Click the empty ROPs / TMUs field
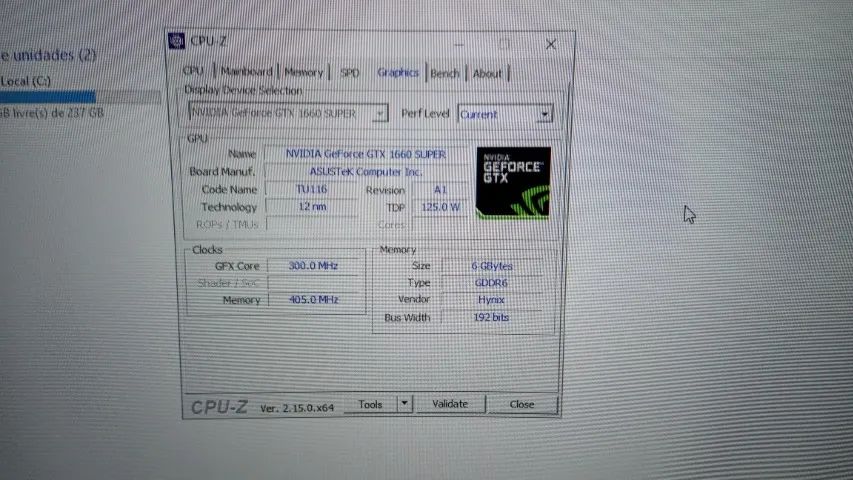853x480 pixels. [312, 224]
